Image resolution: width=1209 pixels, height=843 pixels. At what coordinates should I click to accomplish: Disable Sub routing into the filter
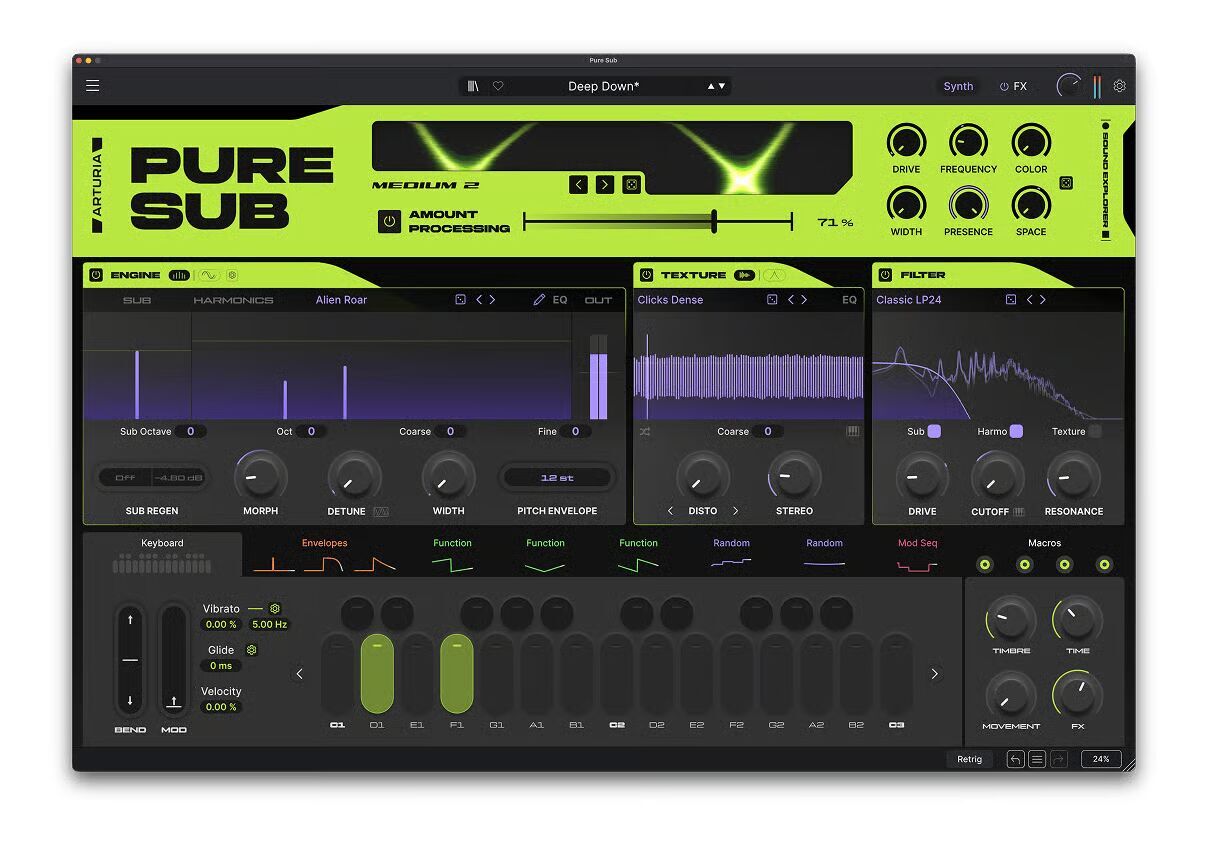point(934,431)
